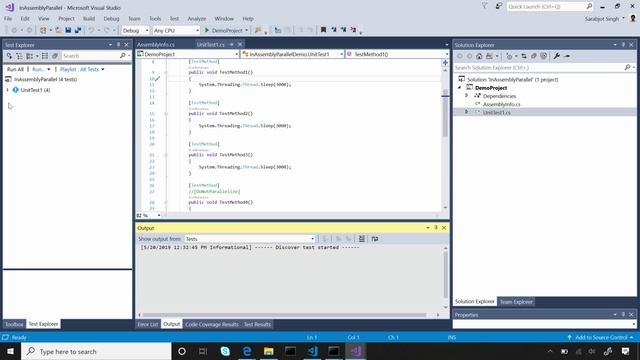Click the Home icon in Solution Explorer
The height and width of the screenshot is (360, 640).
coord(479,56)
